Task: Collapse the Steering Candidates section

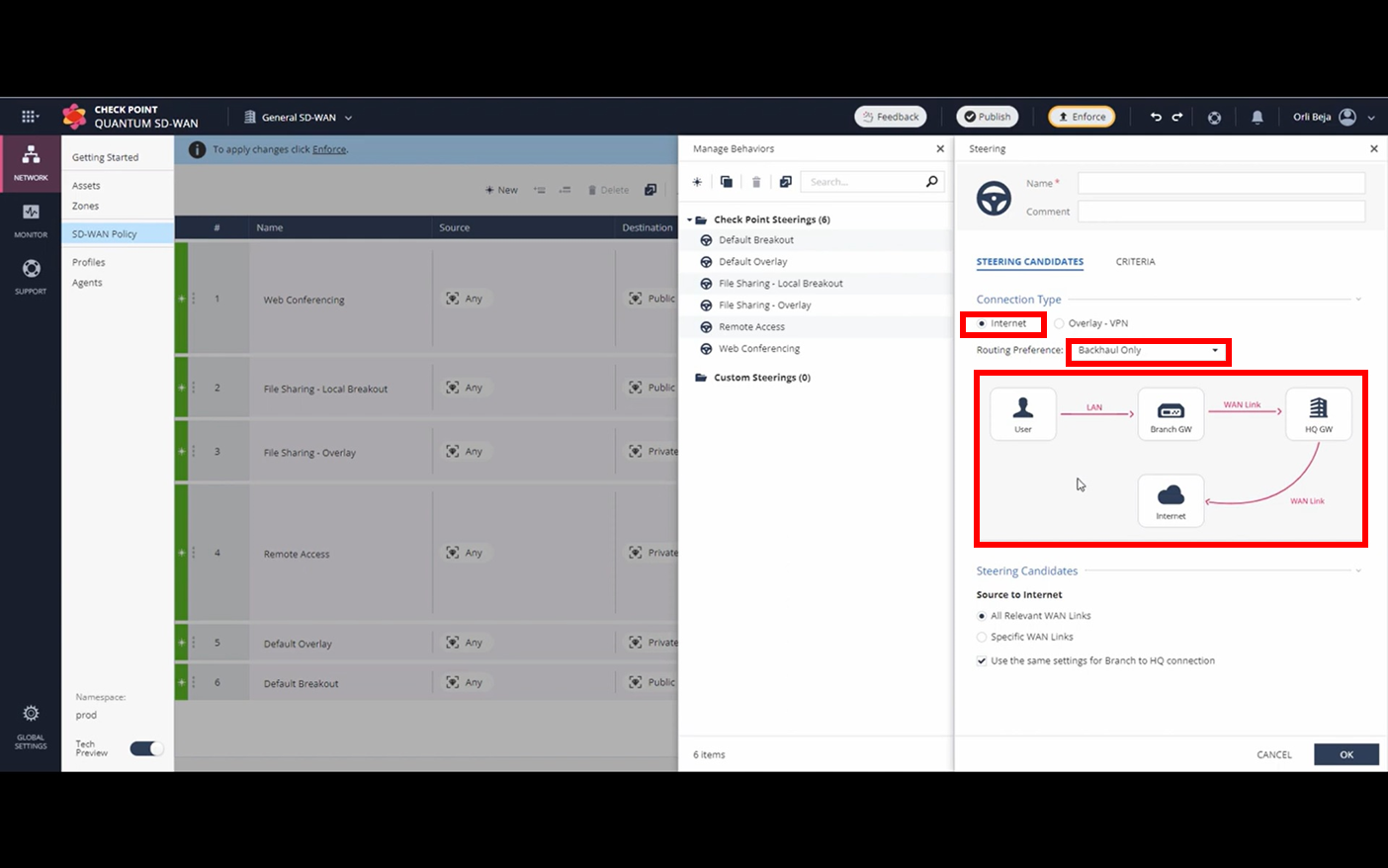Action: 1358,571
